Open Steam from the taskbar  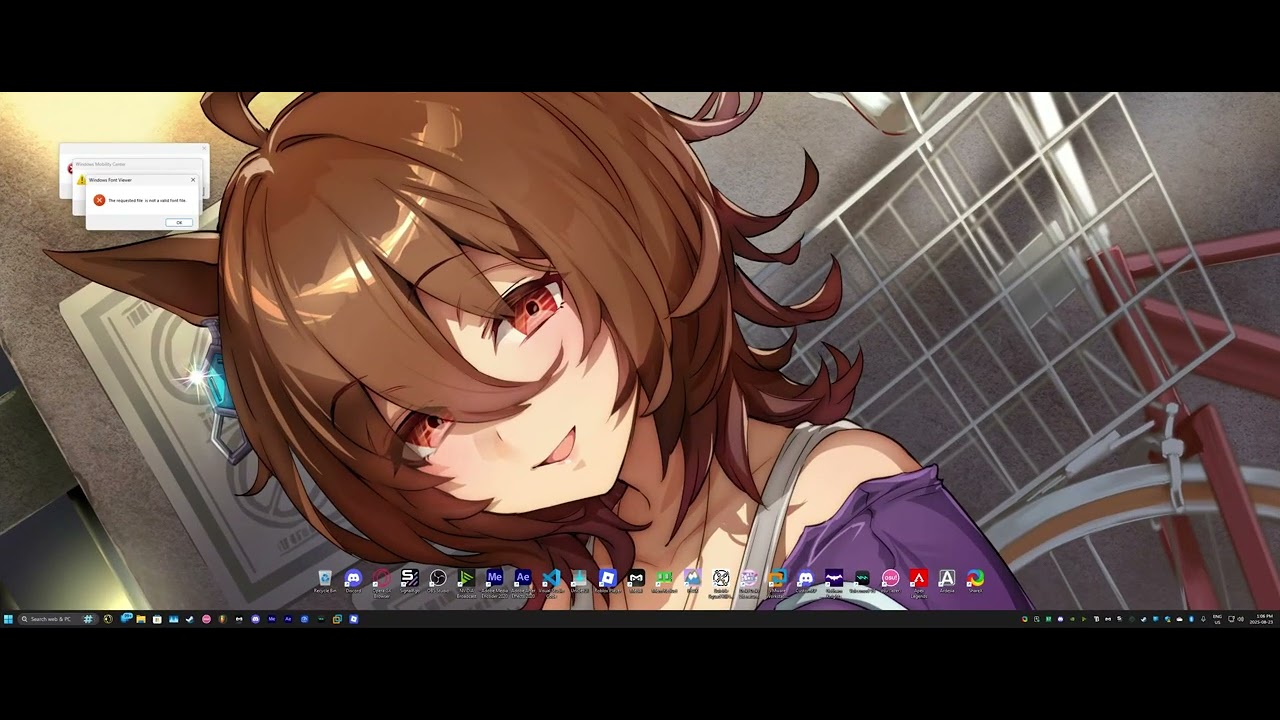[x=189, y=619]
